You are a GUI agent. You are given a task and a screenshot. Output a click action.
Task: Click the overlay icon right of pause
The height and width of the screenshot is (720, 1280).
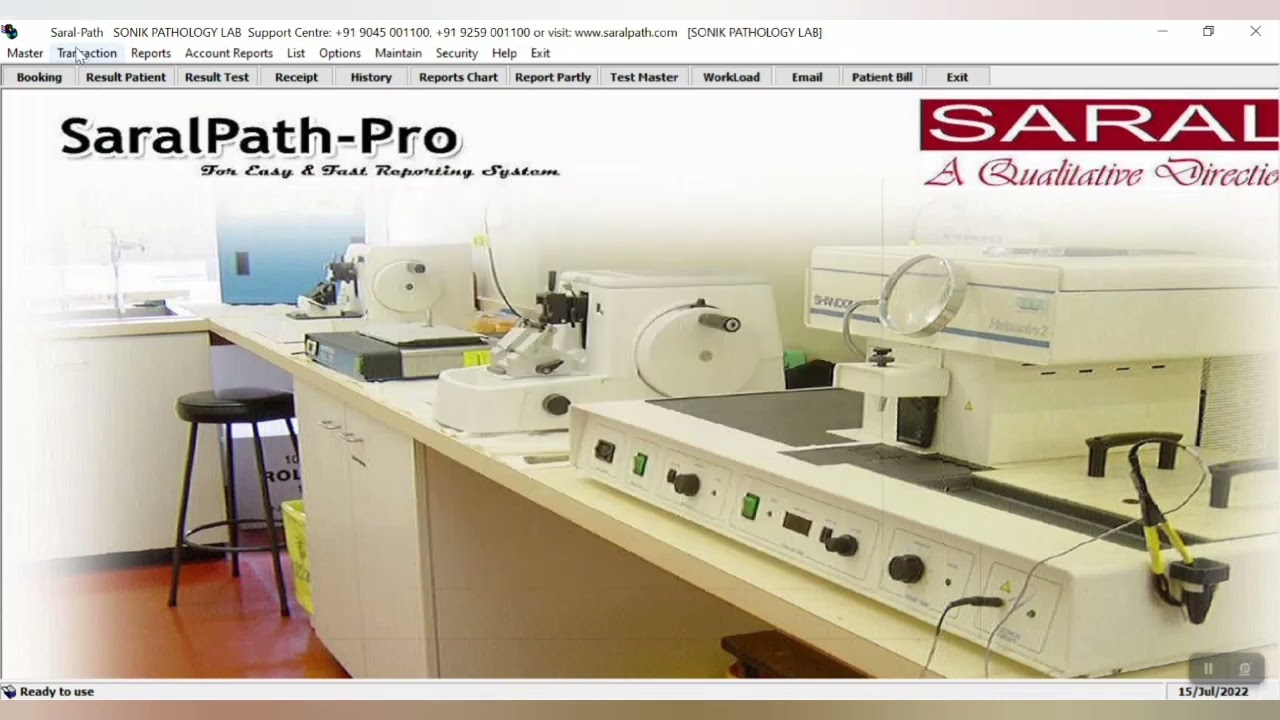[1245, 669]
